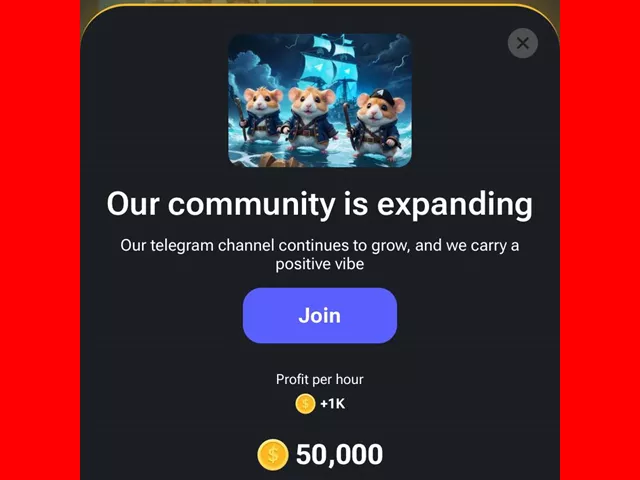Click the middle hamster in the banner

(311, 118)
